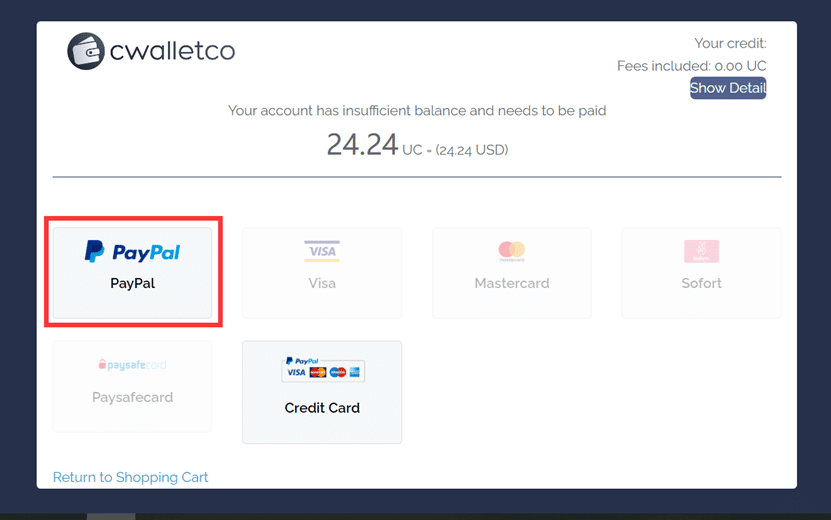The image size is (831, 520).
Task: Select the Paysafecard payment tile label
Action: (x=132, y=397)
